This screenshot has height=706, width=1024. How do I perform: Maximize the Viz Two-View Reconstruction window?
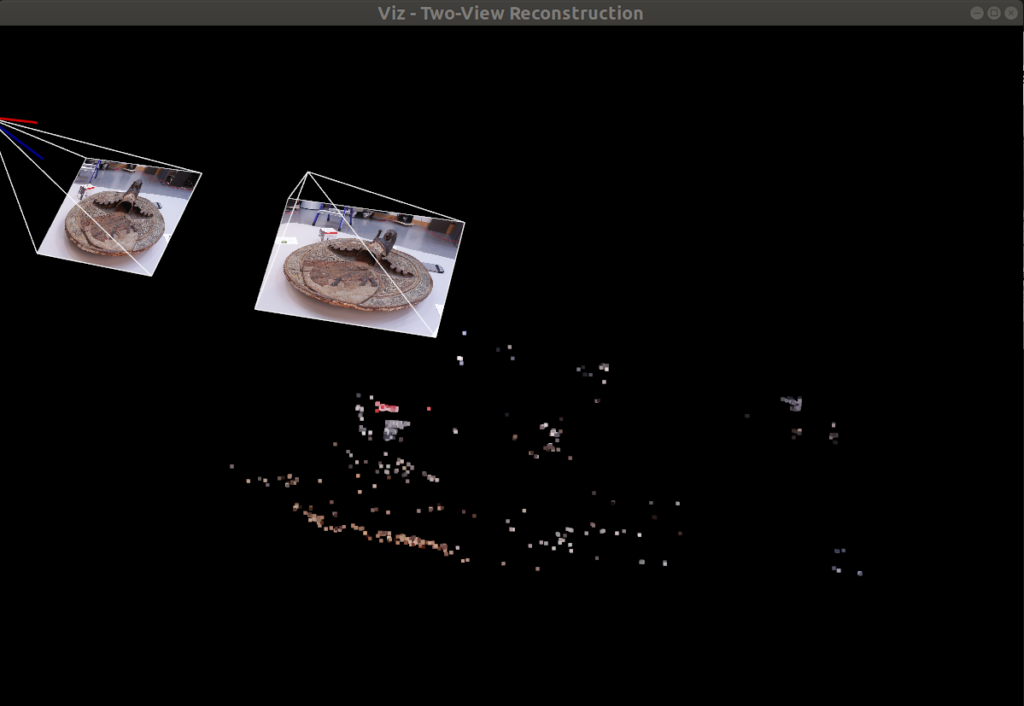point(994,13)
